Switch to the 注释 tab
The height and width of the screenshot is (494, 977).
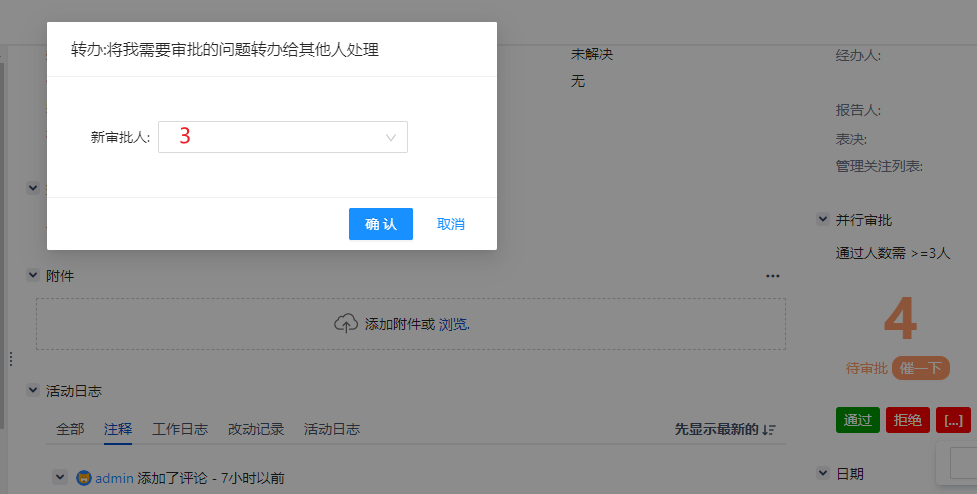[x=118, y=429]
